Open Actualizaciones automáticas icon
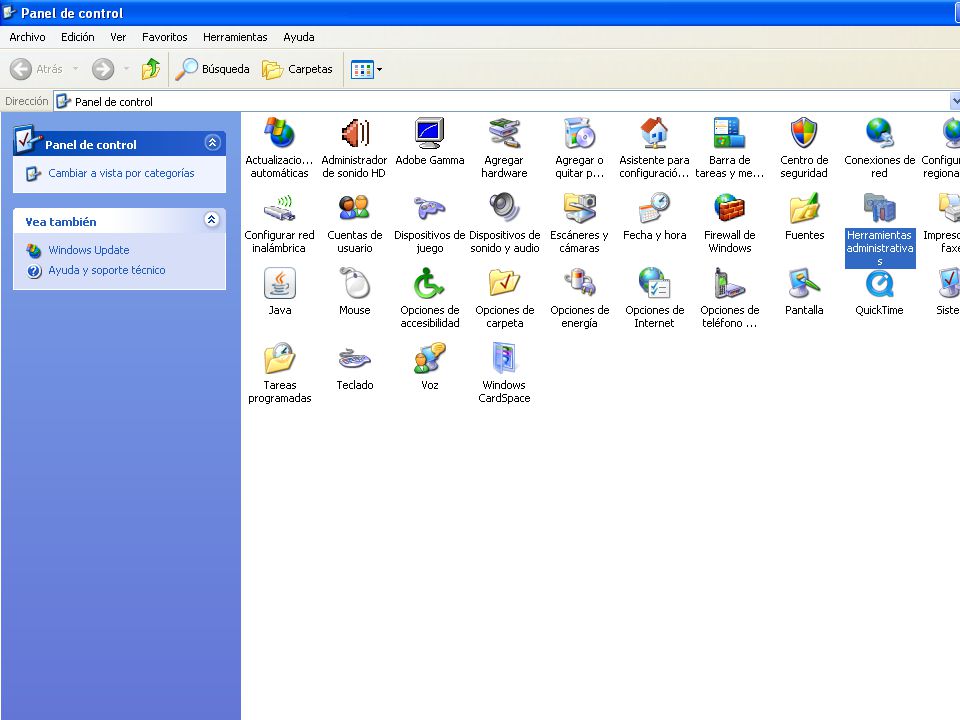Screen dimensions: 960x720 coord(279,133)
